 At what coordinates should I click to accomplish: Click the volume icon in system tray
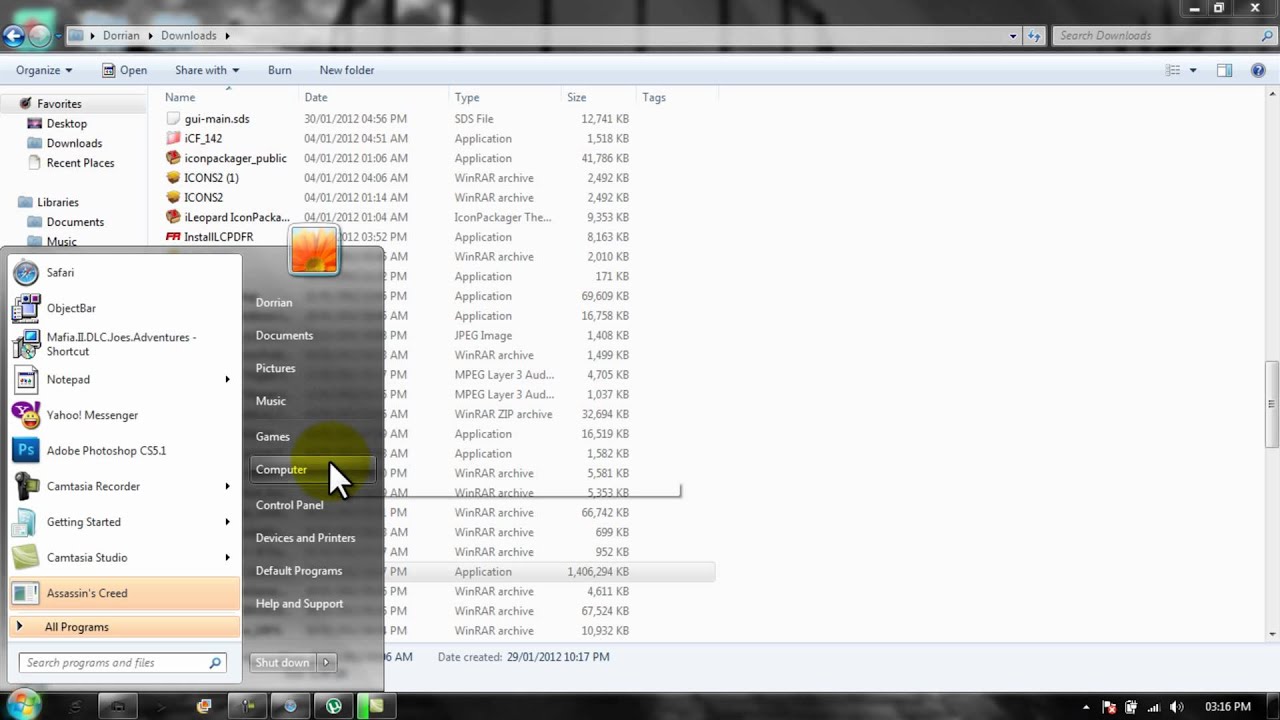1177,707
